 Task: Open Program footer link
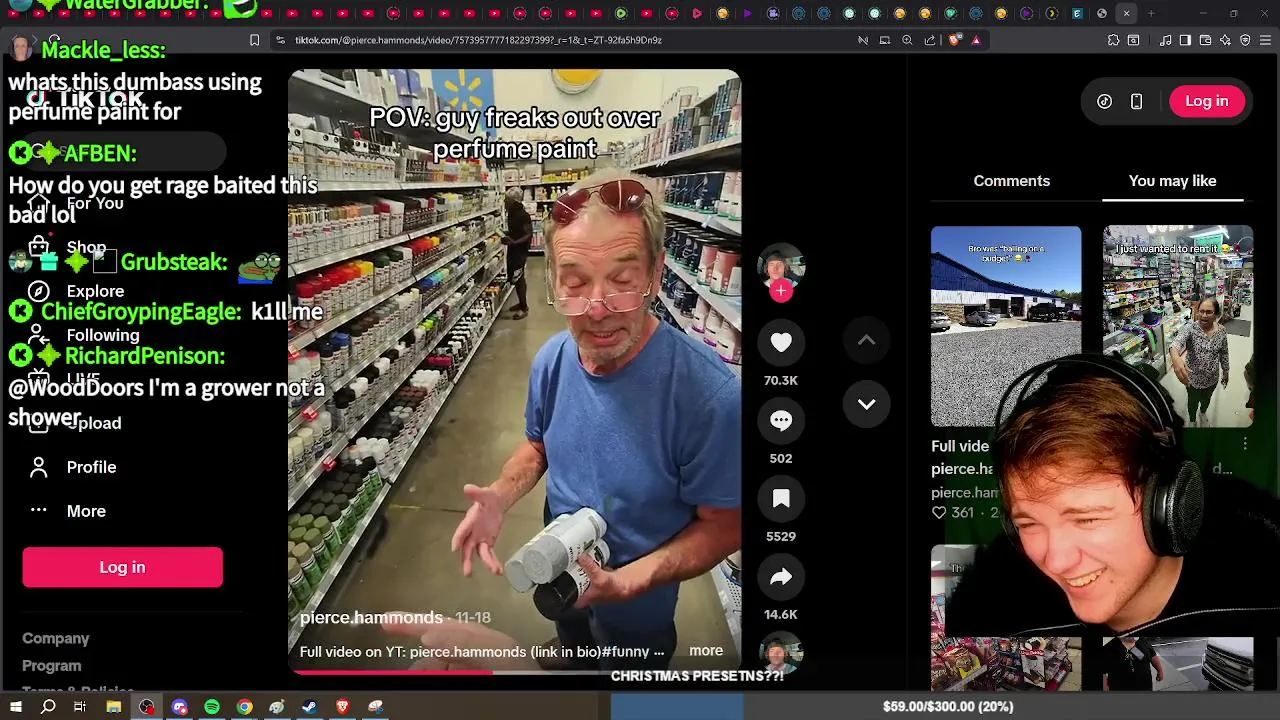[52, 666]
